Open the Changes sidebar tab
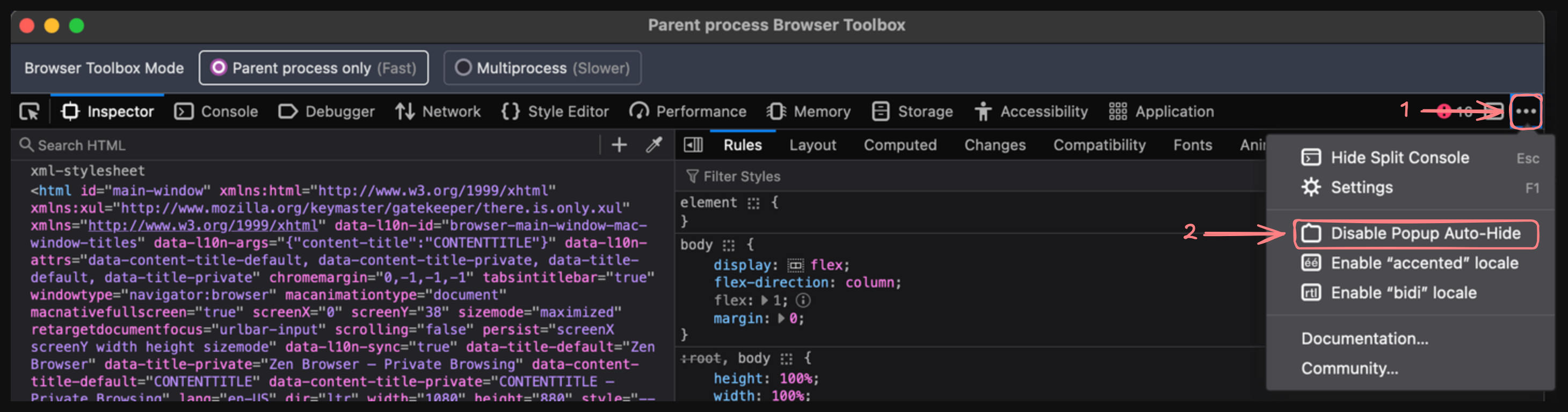 (x=994, y=145)
